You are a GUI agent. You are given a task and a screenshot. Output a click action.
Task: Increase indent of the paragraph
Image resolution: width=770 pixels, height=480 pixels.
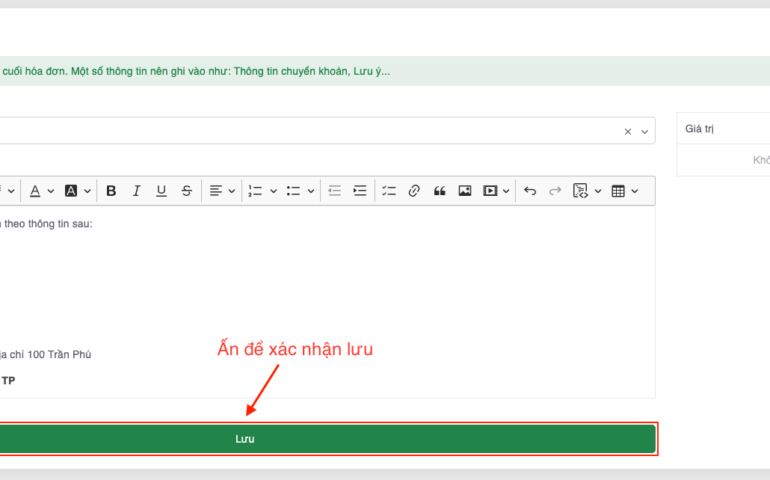[360, 191]
